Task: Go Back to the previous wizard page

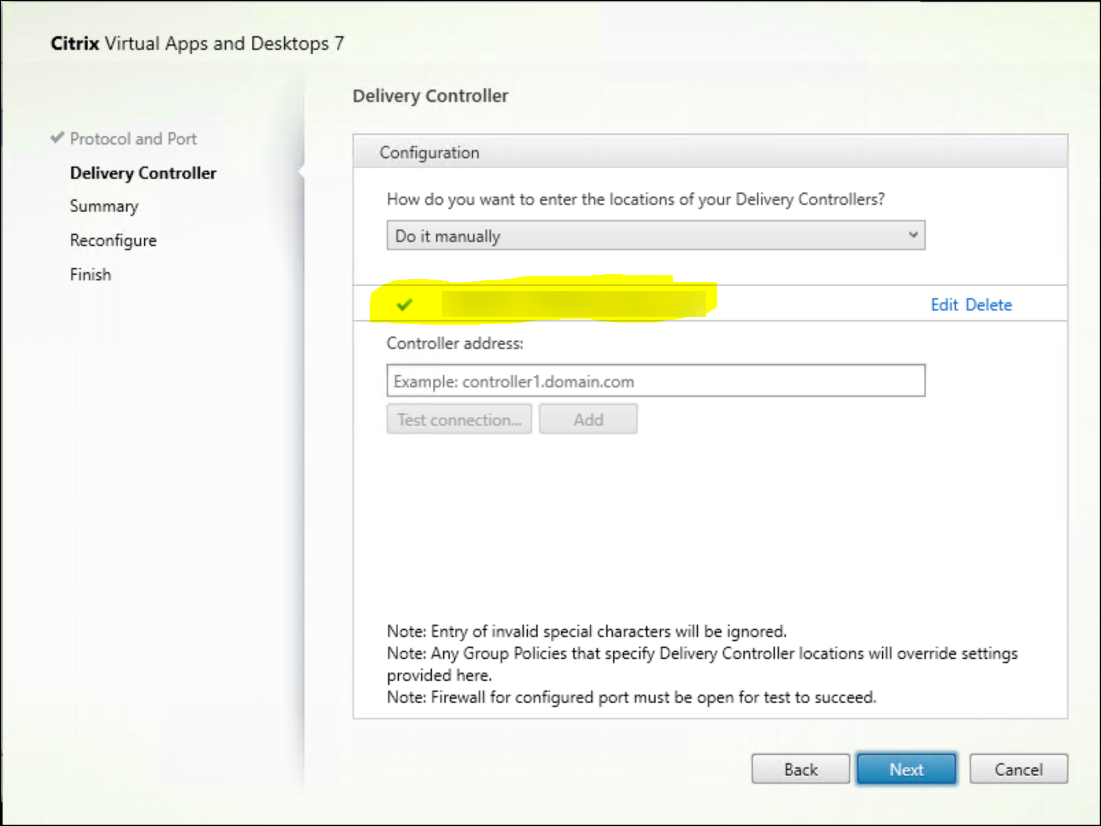Action: tap(800, 769)
